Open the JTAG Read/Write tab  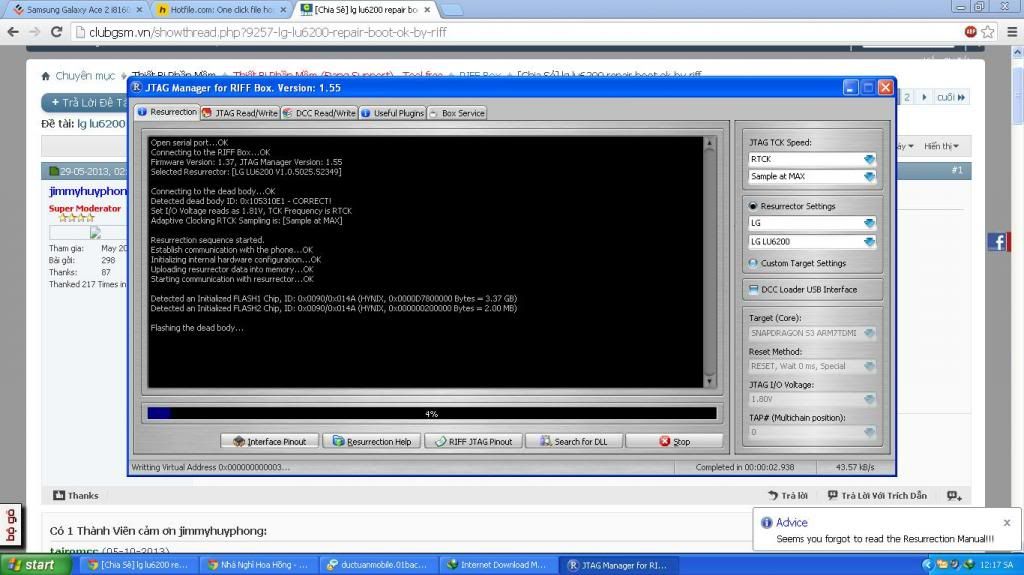pyautogui.click(x=240, y=113)
